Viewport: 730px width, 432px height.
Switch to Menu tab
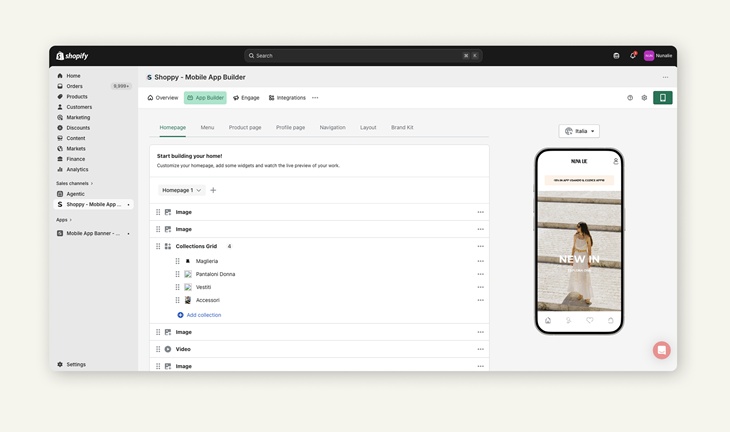[207, 128]
